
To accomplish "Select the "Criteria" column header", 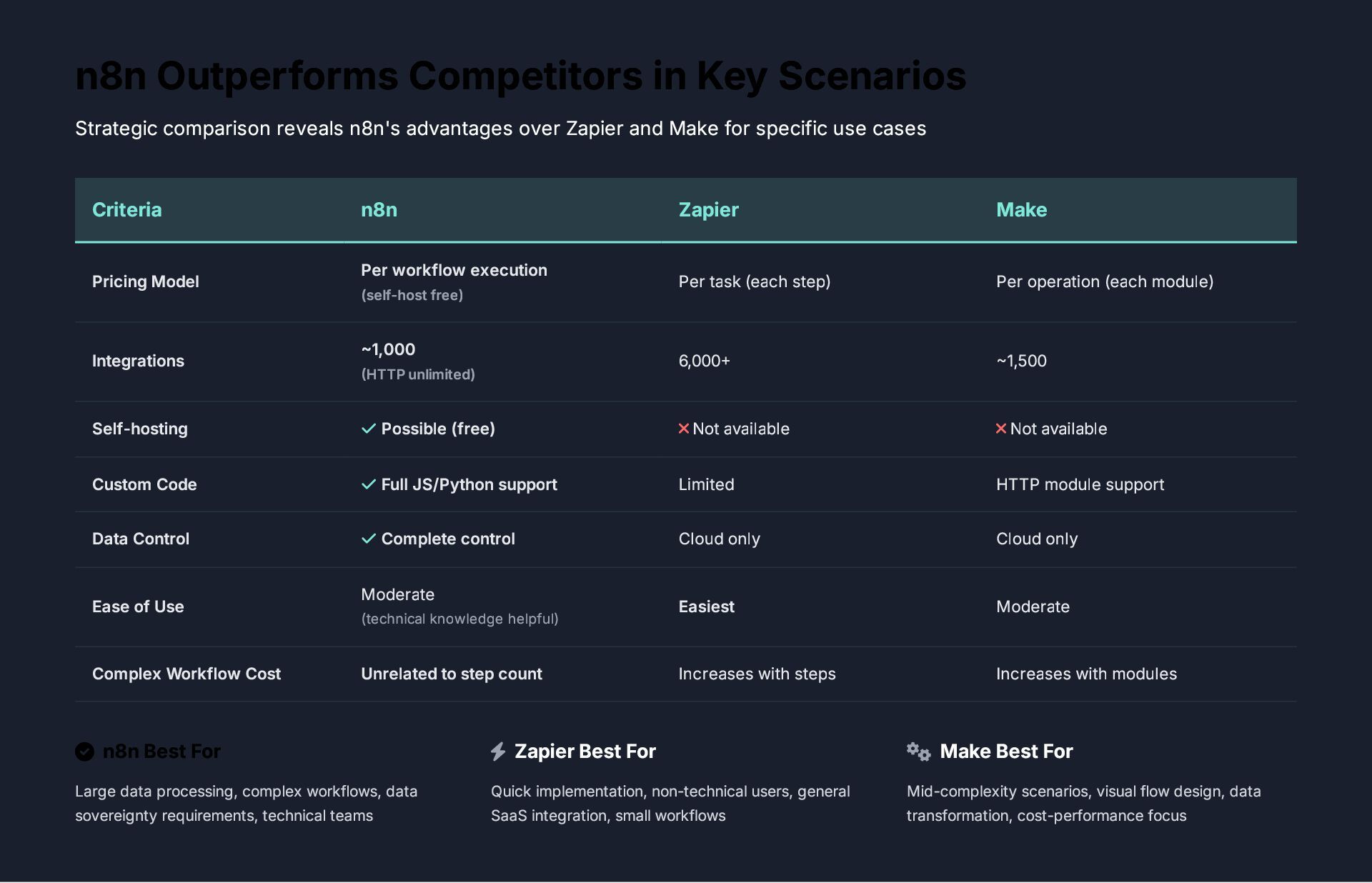I will pos(127,210).
